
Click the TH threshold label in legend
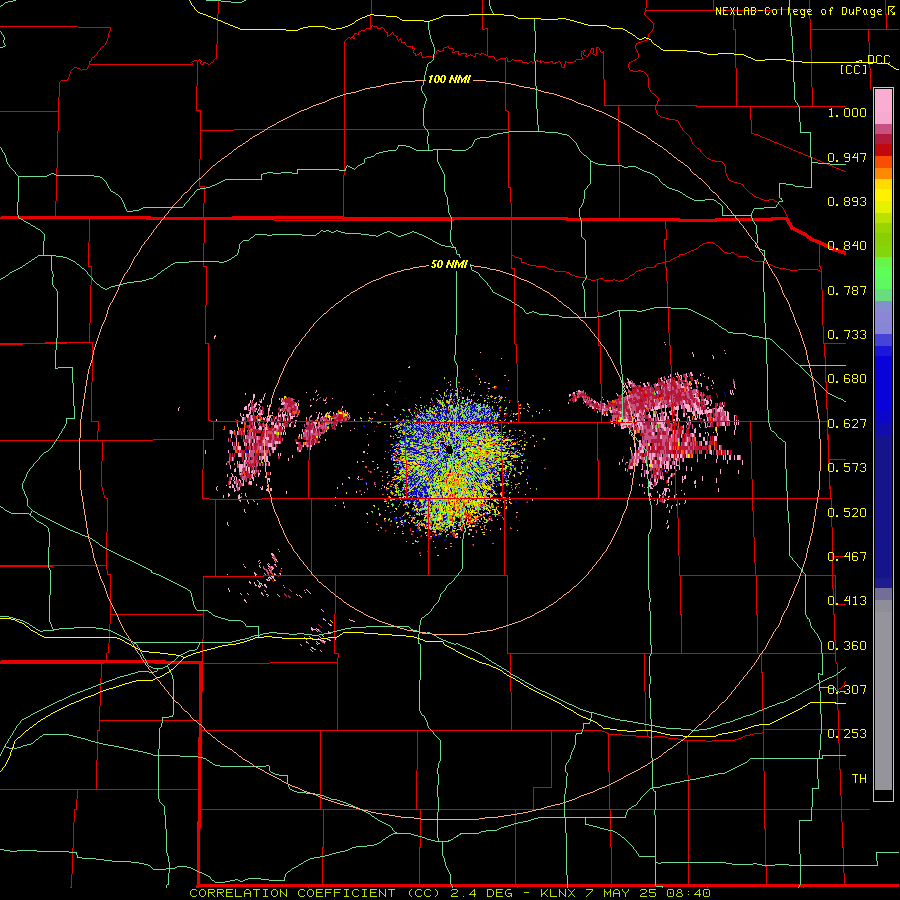[859, 779]
